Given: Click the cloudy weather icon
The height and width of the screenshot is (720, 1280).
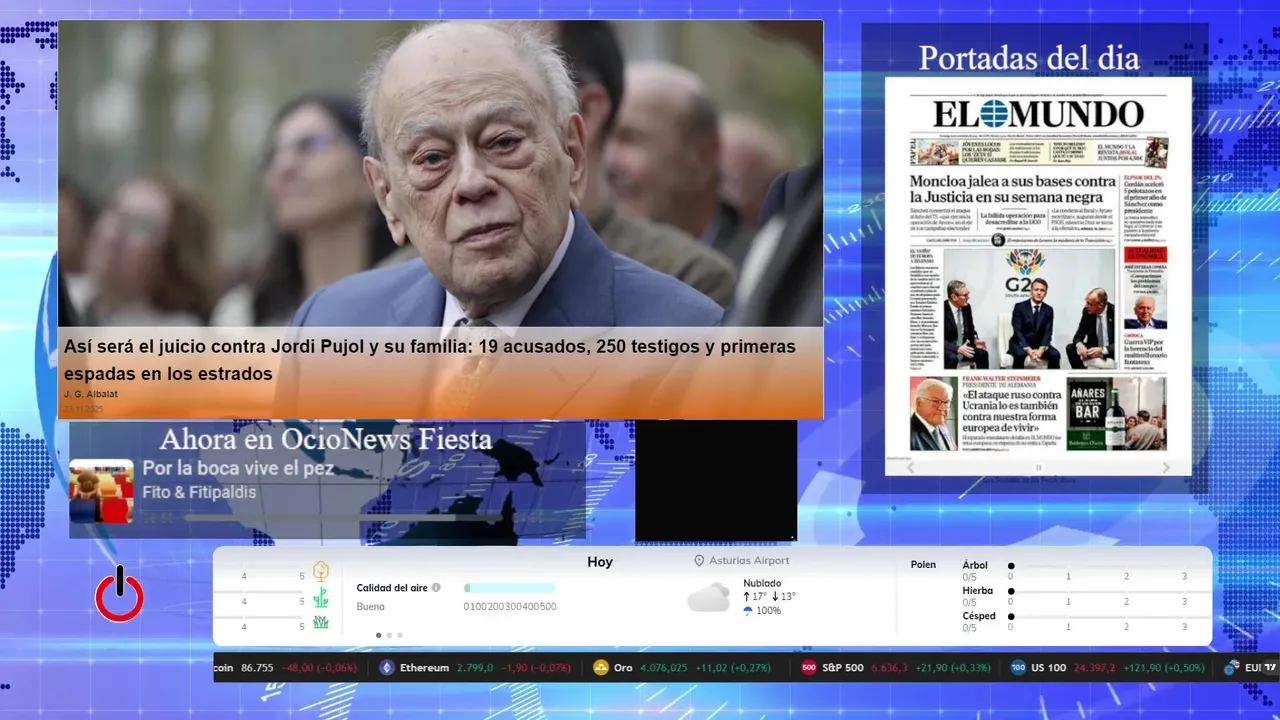Looking at the screenshot, I should click(x=708, y=597).
